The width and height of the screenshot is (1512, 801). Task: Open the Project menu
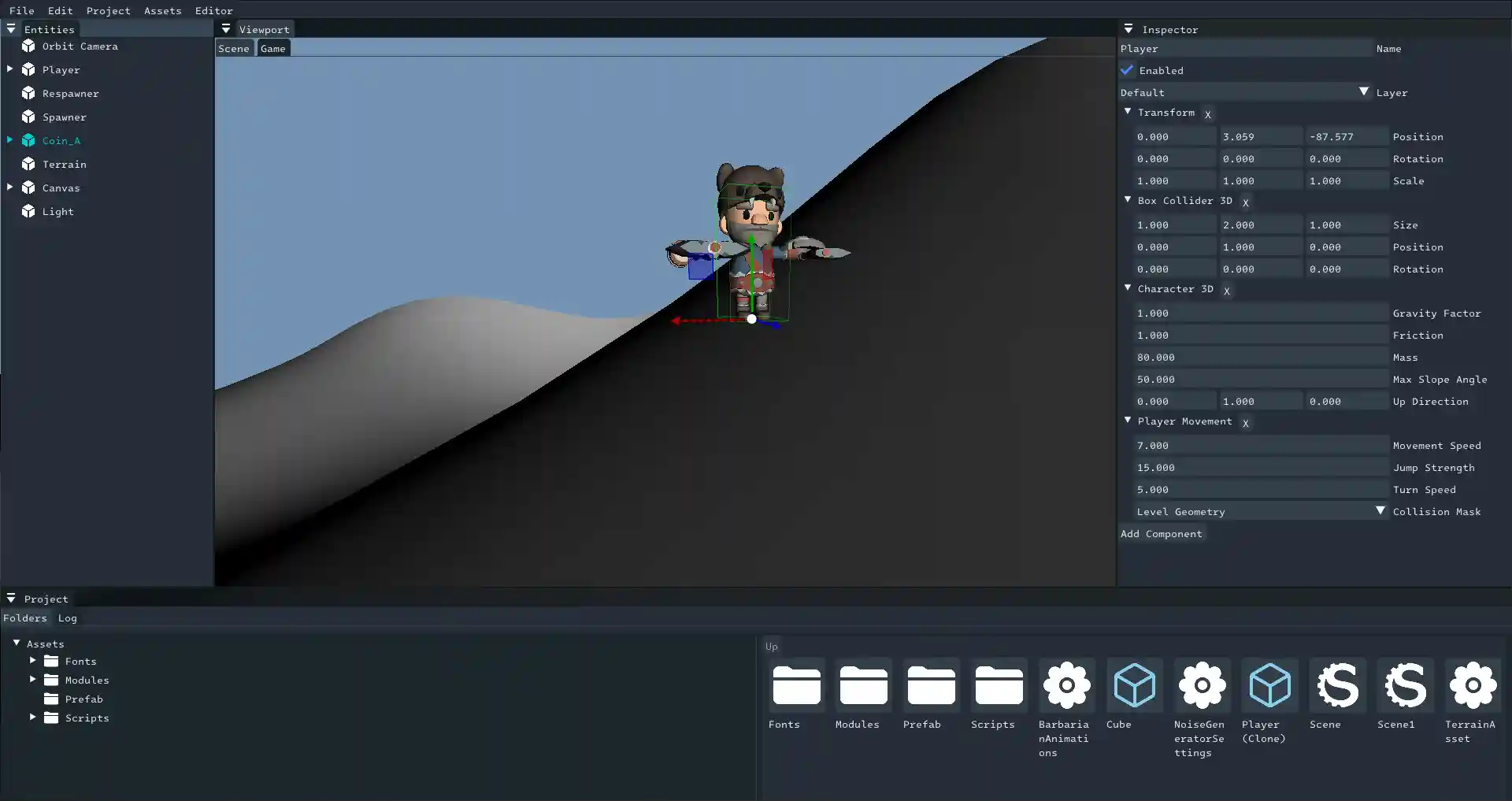(x=108, y=10)
